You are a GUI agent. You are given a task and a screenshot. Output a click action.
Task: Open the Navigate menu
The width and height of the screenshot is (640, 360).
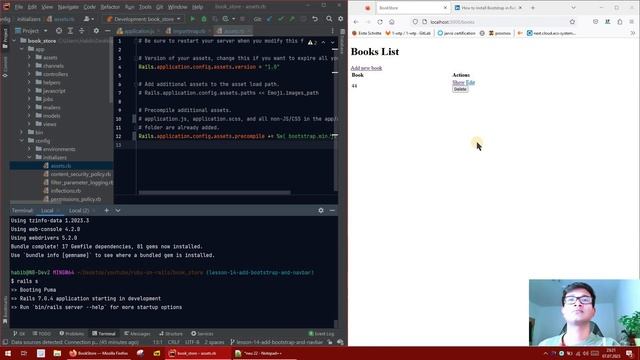tap(68, 7)
